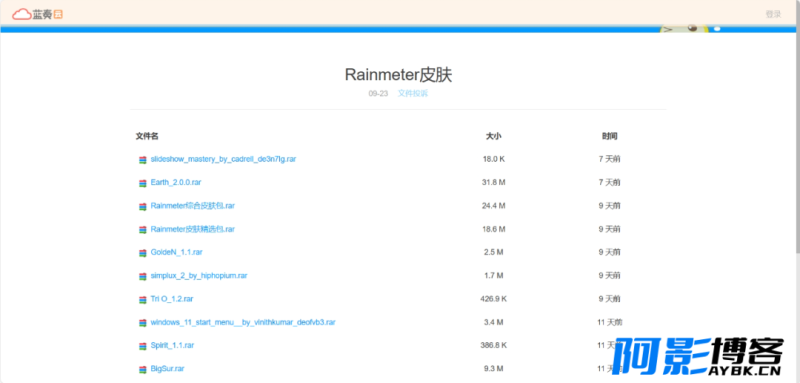800x383 pixels.
Task: Open the windows_11_start_menu__by_vinithkumar_deofvb3.rar link
Action: pos(243,322)
